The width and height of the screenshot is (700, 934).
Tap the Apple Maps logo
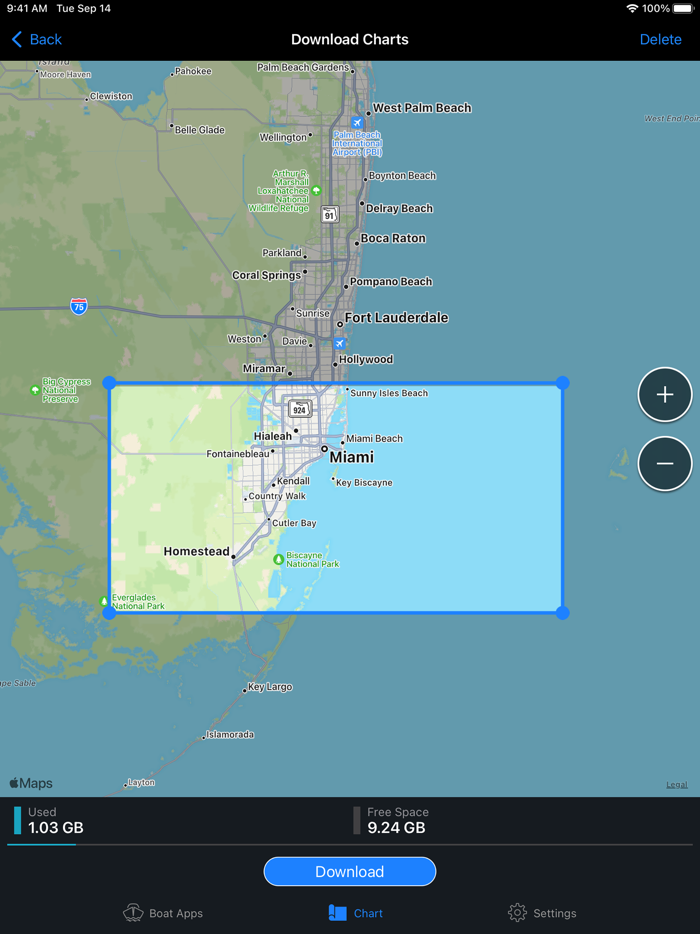coord(31,783)
